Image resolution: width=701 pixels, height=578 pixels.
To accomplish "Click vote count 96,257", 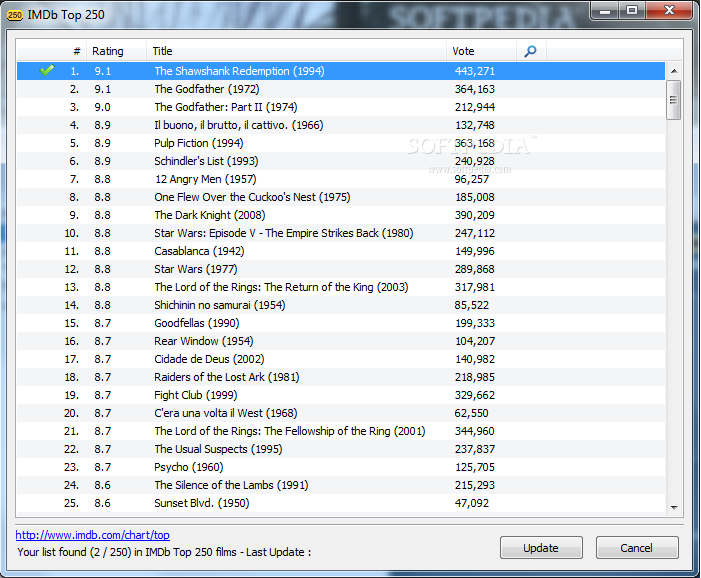I will (x=472, y=179).
